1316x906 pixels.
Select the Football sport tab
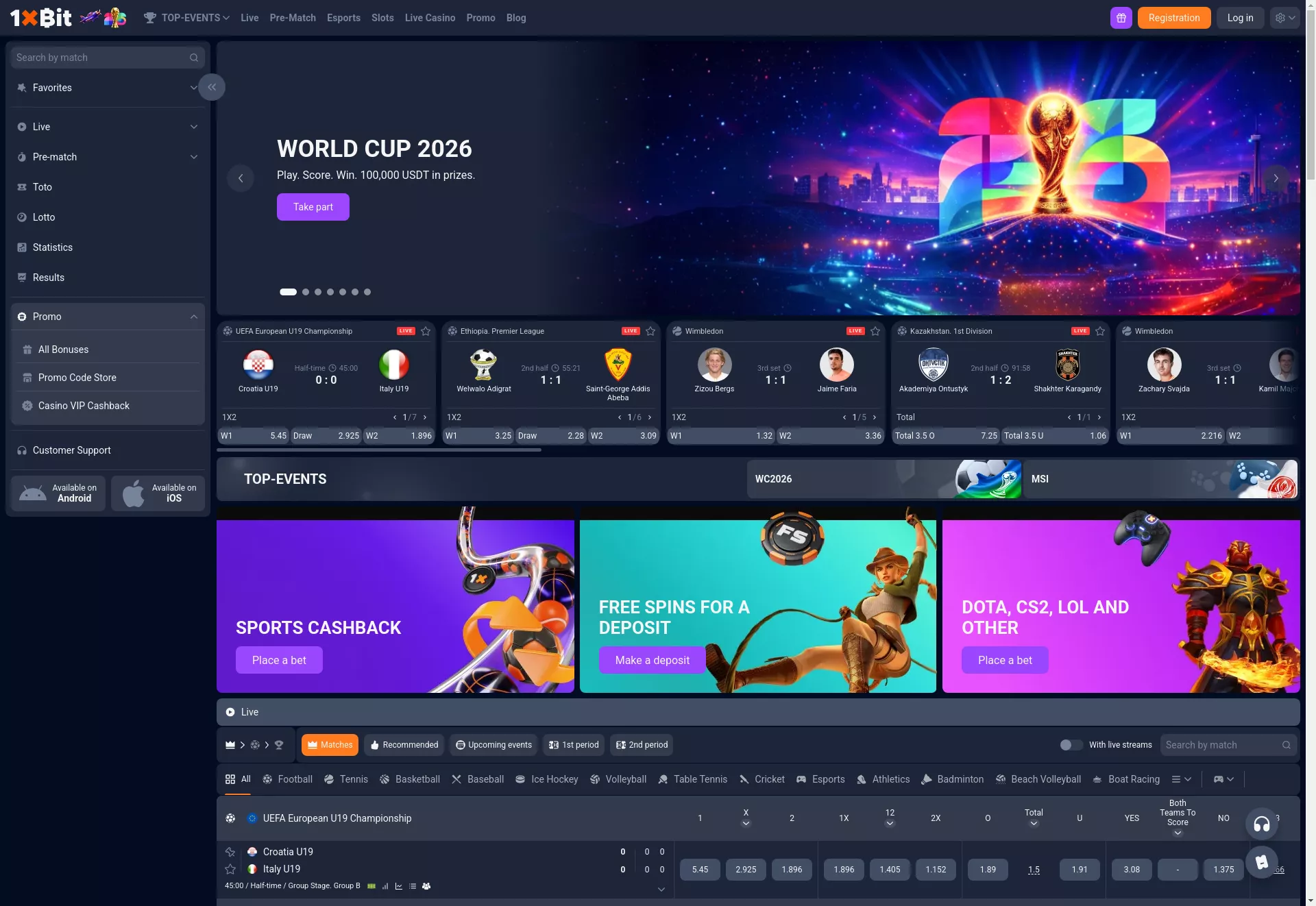click(x=288, y=779)
